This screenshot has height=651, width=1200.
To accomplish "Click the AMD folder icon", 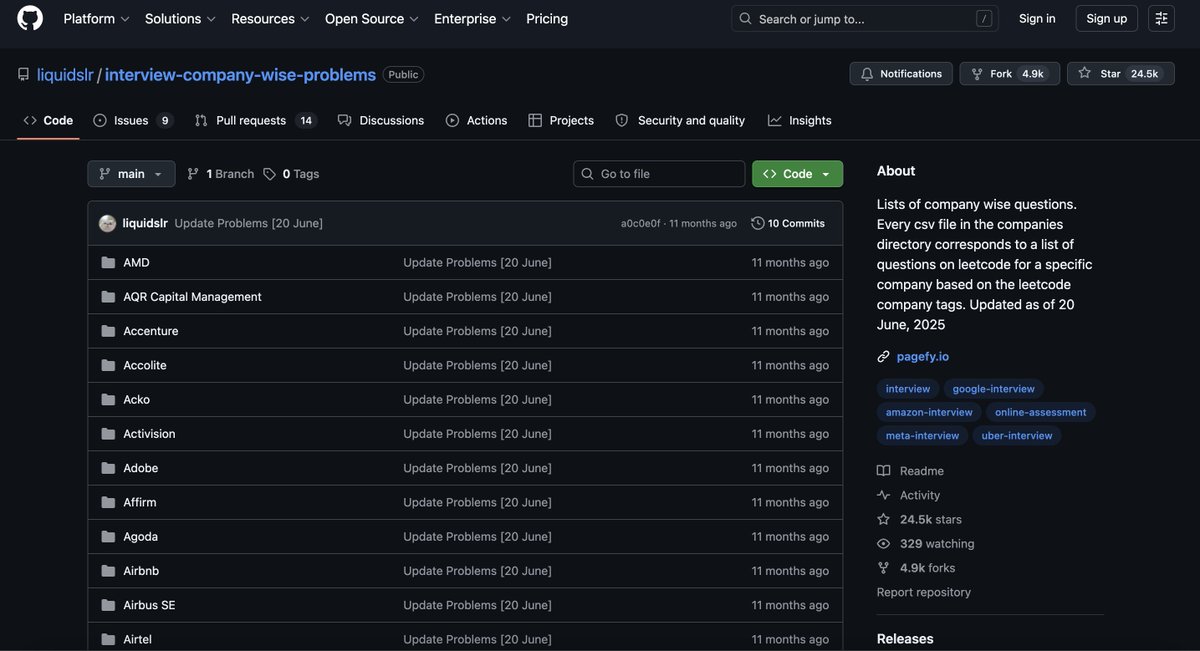I will coord(108,262).
